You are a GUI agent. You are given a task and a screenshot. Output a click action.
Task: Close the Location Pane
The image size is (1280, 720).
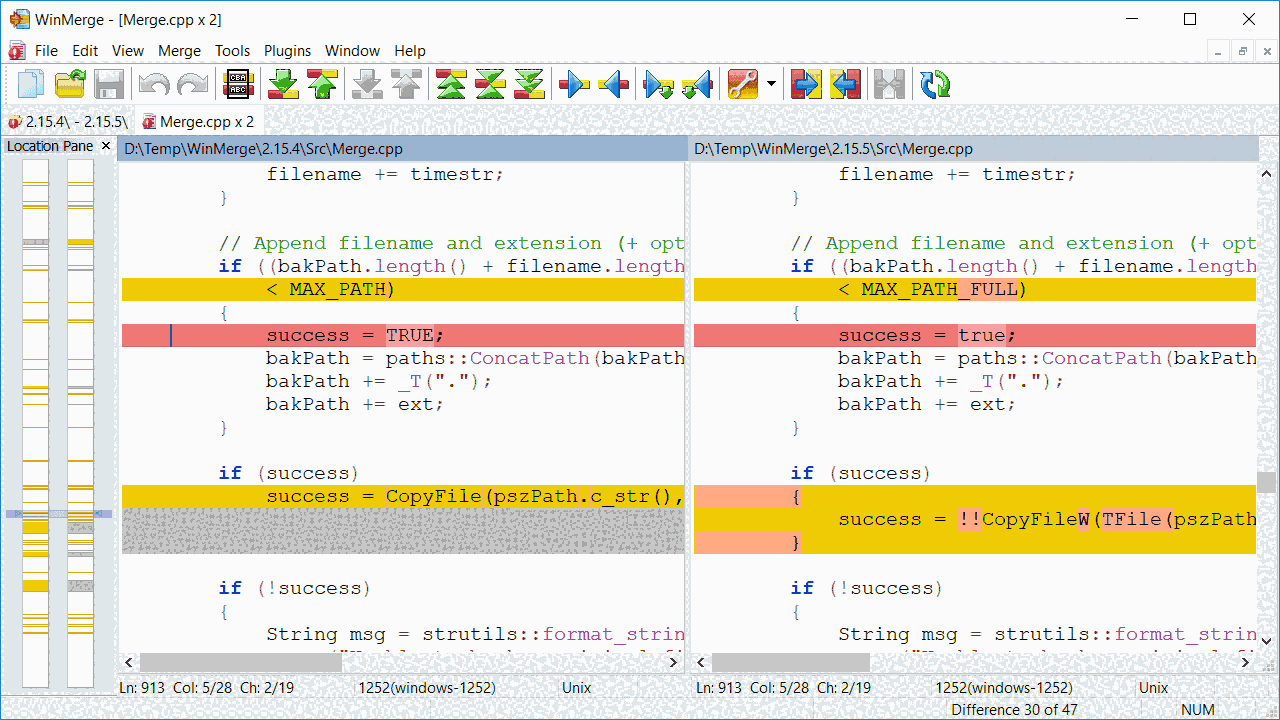(x=106, y=145)
